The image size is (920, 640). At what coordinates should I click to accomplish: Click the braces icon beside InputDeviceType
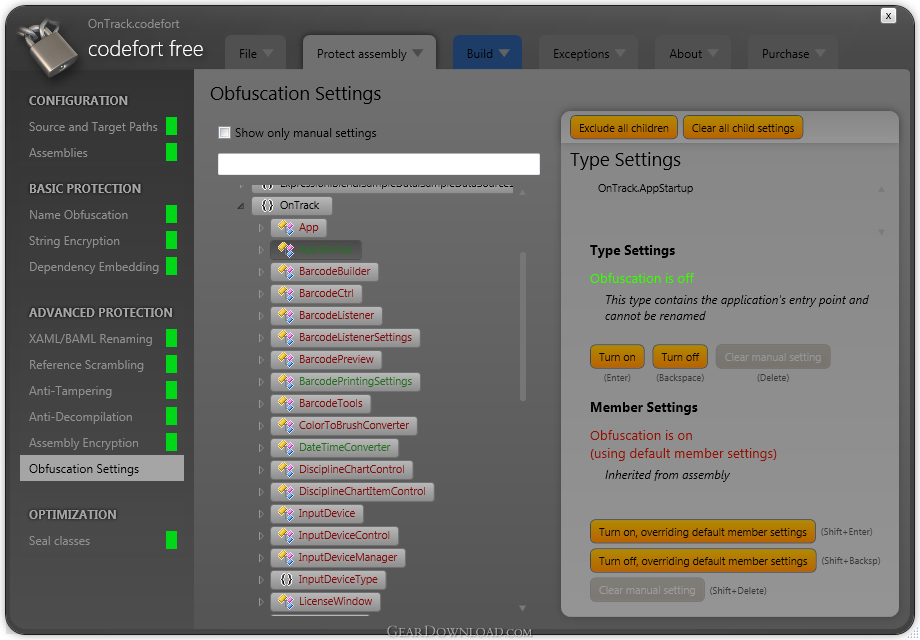pos(286,580)
